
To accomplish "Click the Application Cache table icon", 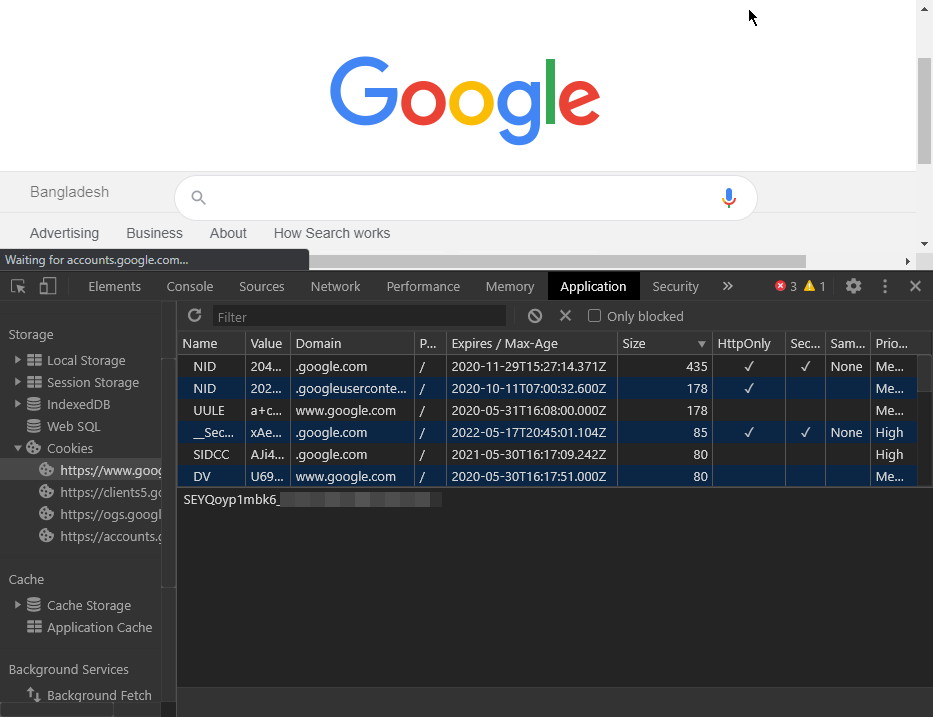I will click(35, 627).
